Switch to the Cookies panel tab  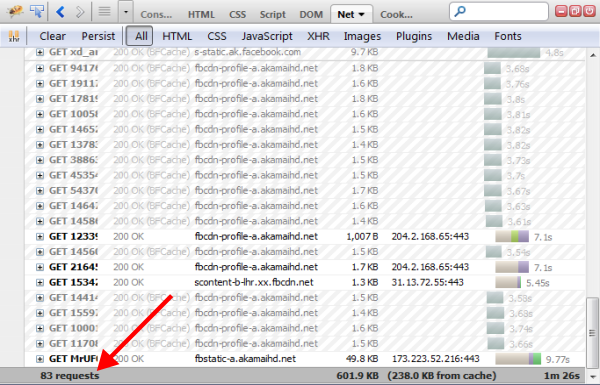pos(396,15)
